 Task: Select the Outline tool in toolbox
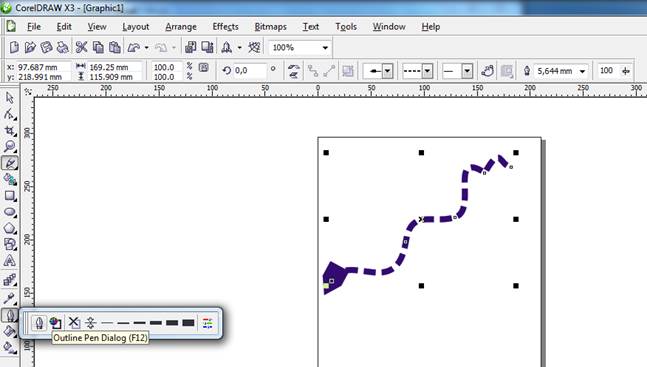tap(9, 316)
